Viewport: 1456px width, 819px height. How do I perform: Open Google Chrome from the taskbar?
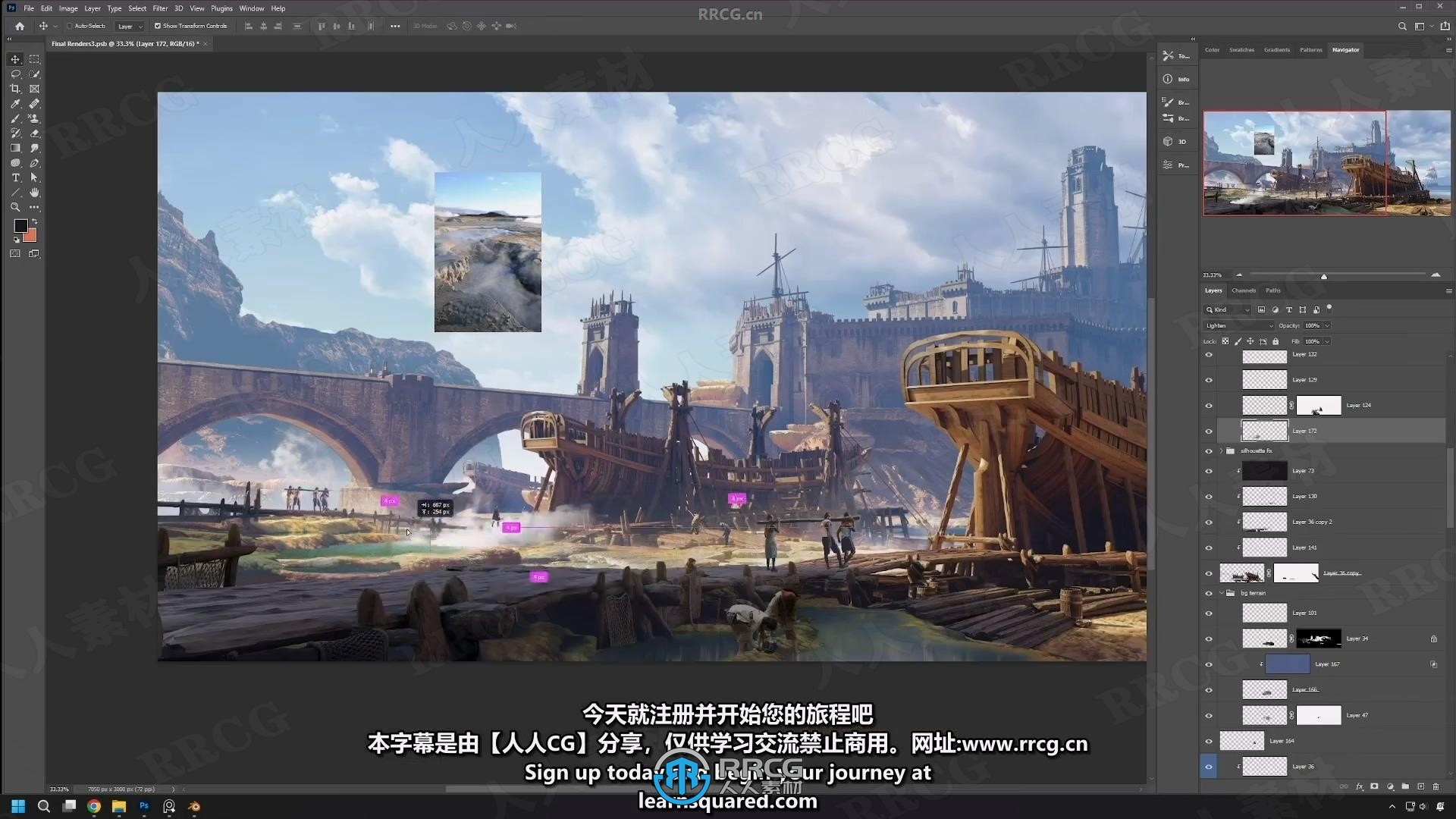point(94,806)
